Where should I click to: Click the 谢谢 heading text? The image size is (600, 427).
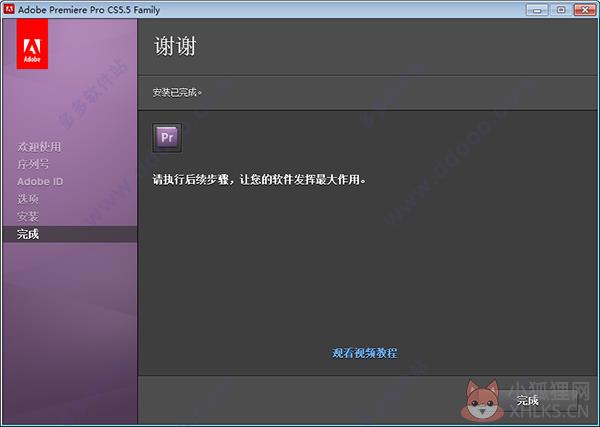[175, 47]
